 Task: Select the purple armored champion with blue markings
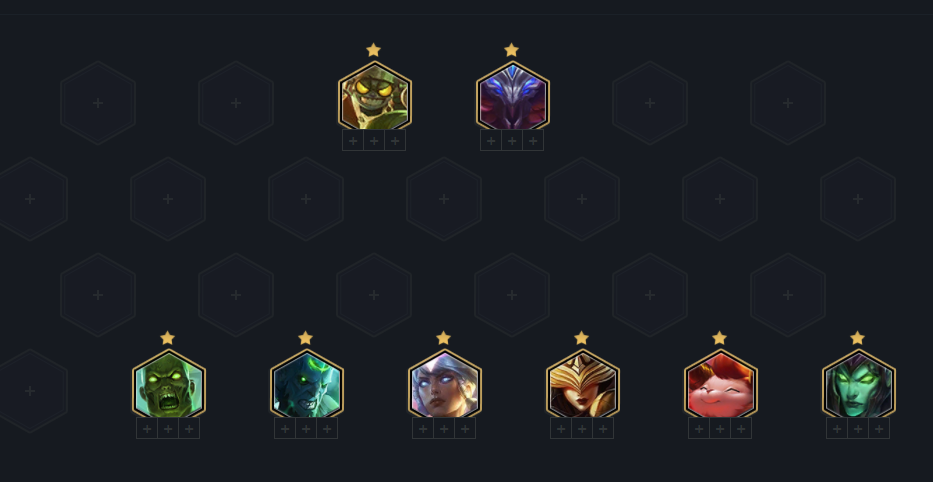coord(512,95)
